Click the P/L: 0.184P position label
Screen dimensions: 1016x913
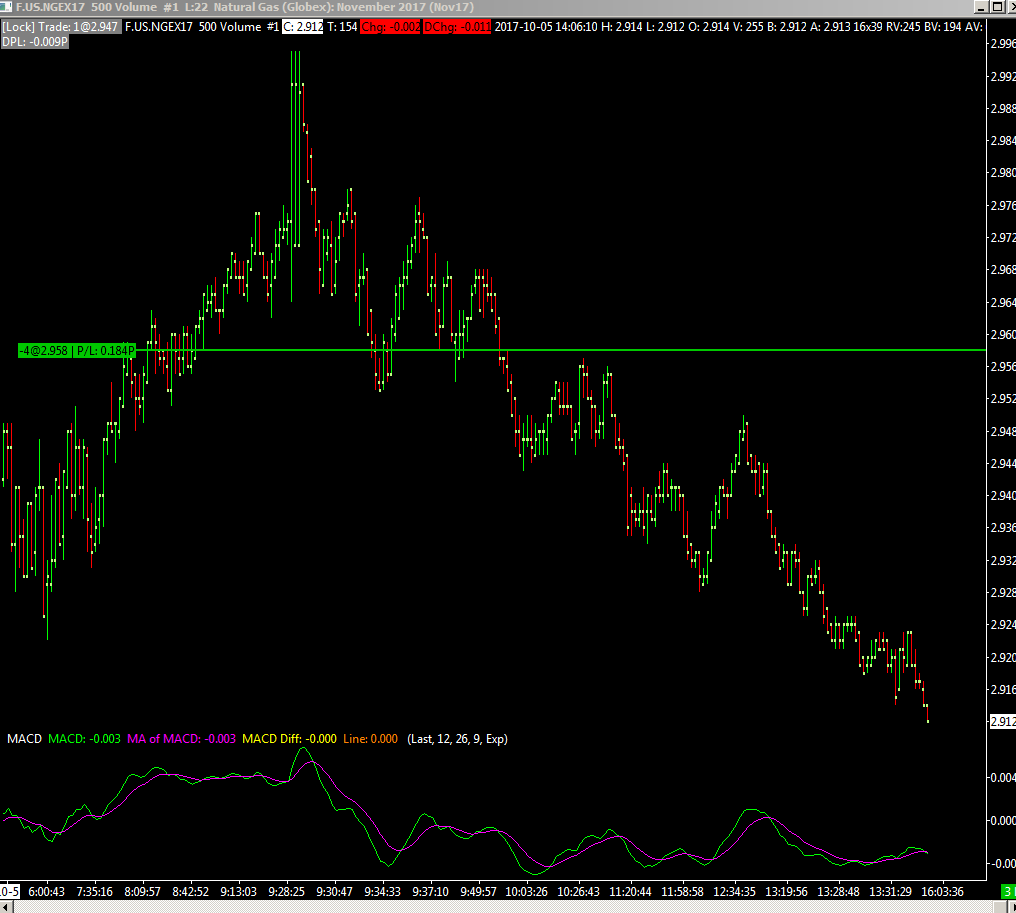coord(106,351)
